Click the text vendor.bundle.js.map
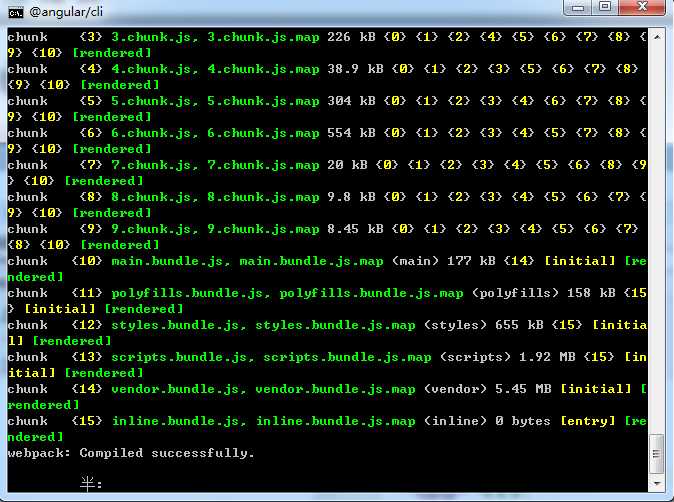674x502 pixels. 335,389
